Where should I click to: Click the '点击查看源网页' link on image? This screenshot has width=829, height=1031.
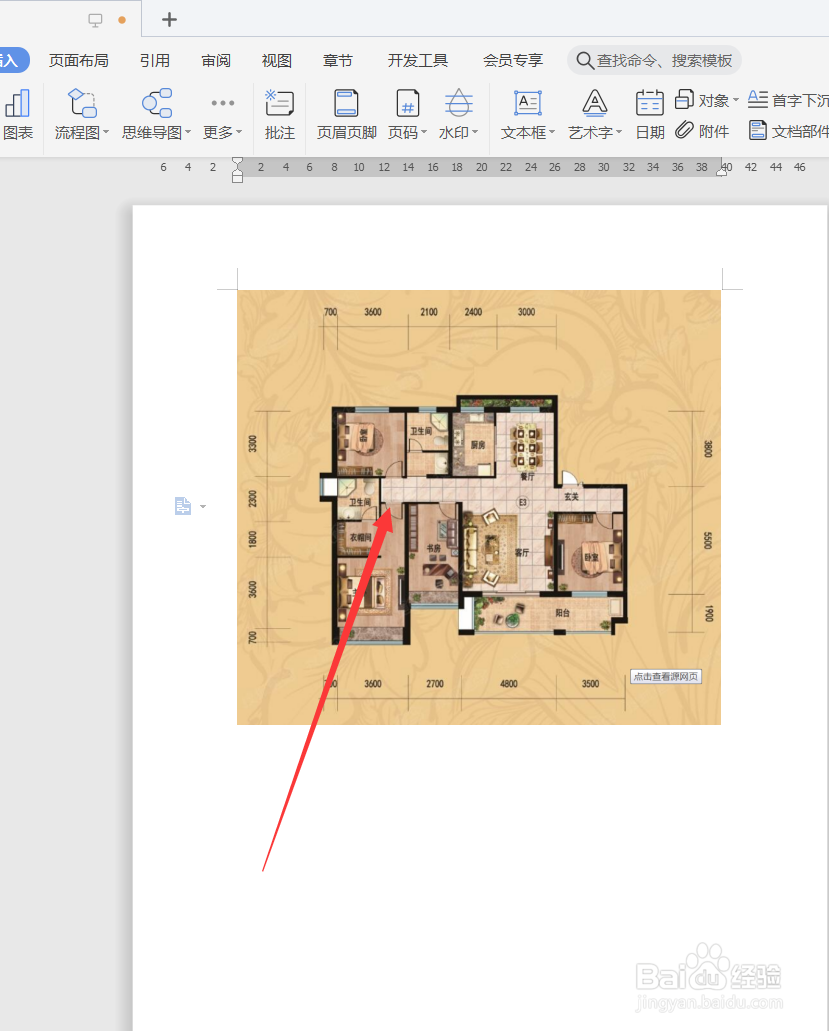[666, 677]
